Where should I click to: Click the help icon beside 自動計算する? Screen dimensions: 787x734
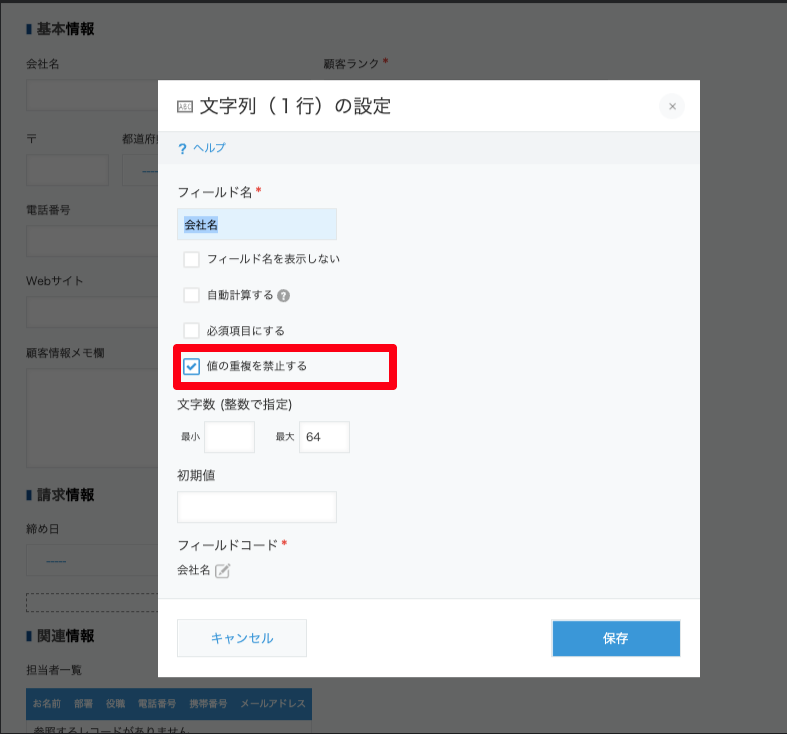(284, 296)
